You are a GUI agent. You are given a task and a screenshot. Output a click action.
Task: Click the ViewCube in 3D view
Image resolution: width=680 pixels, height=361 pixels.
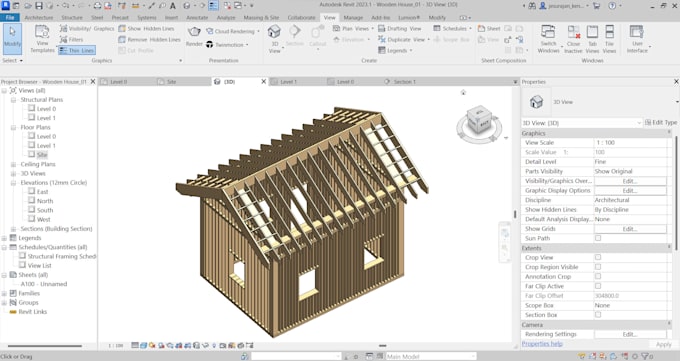479,120
